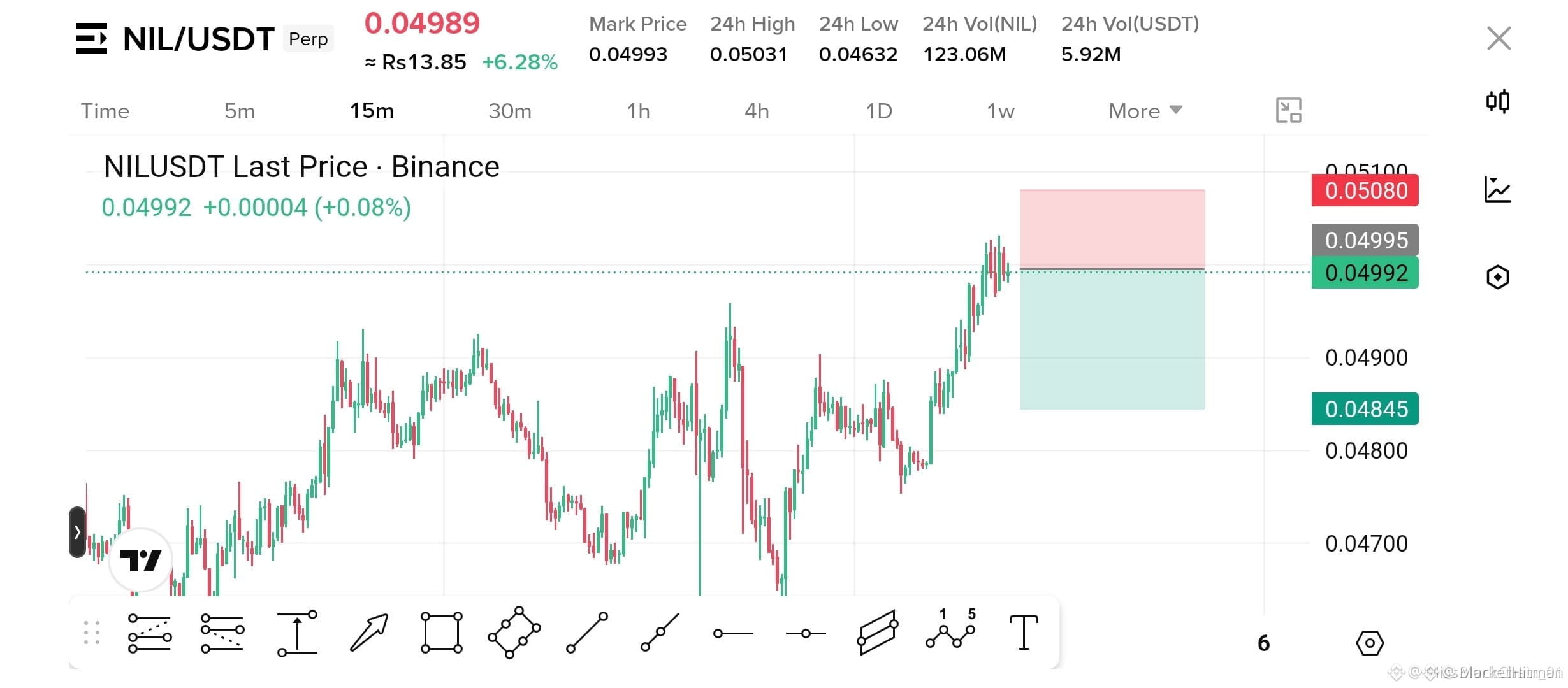This screenshot has height=688, width=1568.
Task: Open the candlestick chart type icon
Action: [x=1498, y=101]
